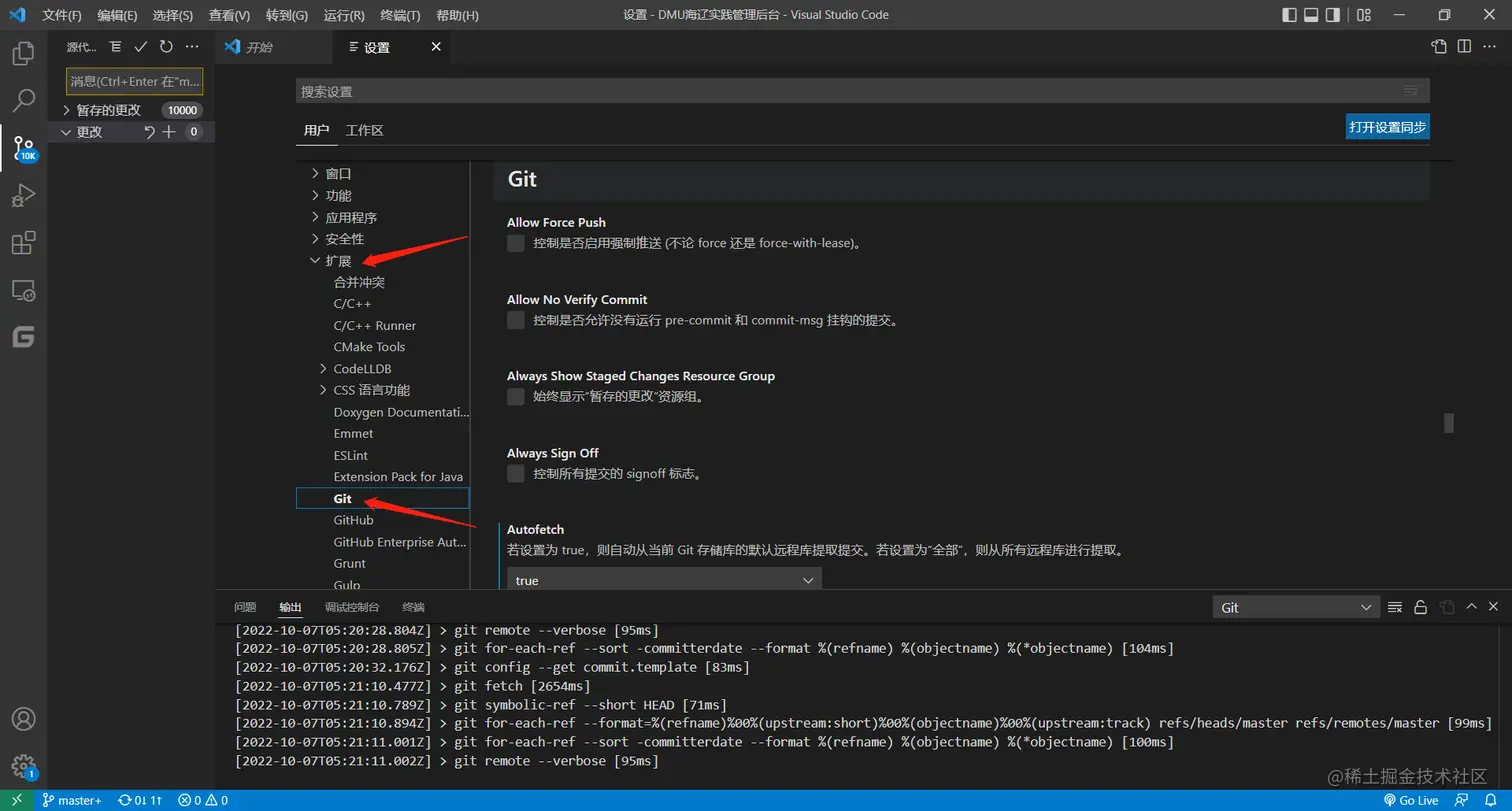Screen dimensions: 1512x811
Task: Customize layout from title bar icon
Action: point(1364,15)
